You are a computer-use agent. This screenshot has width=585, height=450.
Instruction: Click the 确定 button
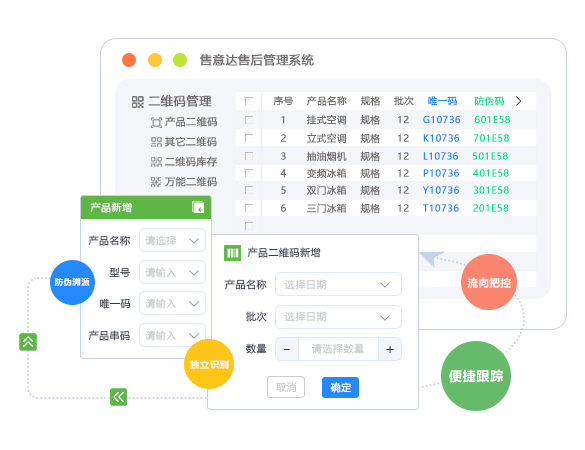pyautogui.click(x=341, y=387)
